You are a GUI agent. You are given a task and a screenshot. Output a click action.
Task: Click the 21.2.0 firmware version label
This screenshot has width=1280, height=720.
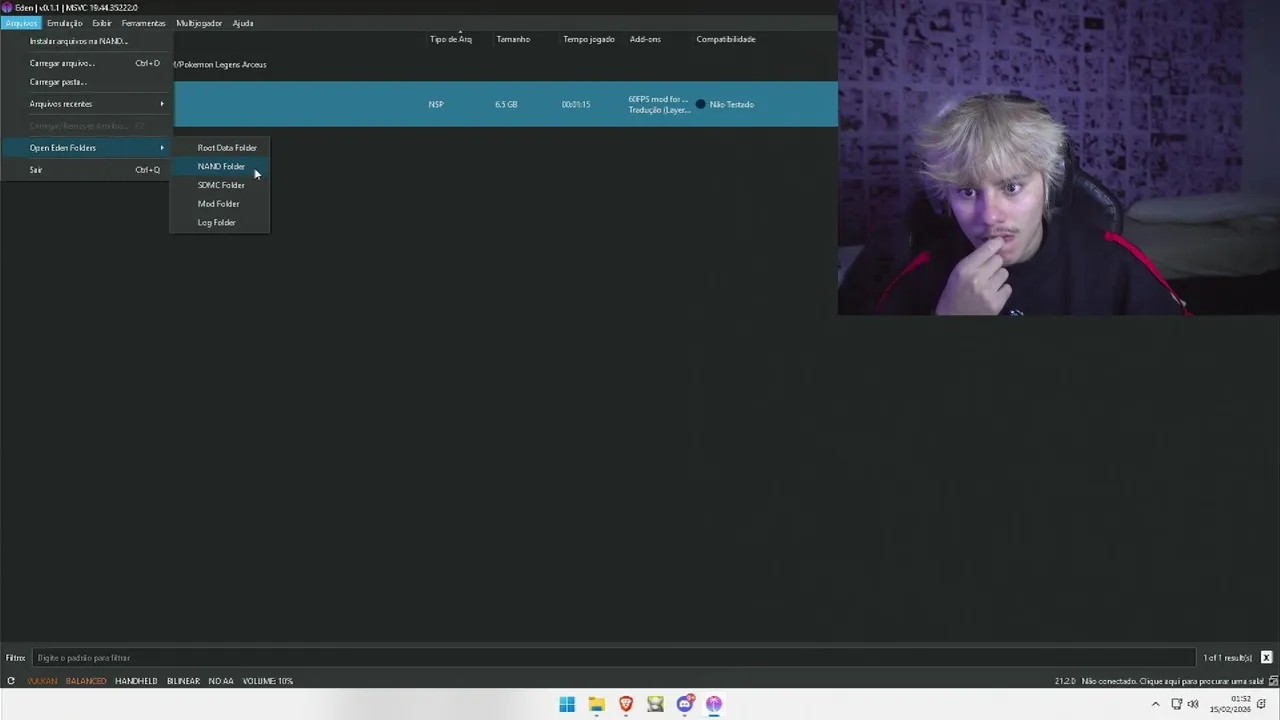(1065, 681)
